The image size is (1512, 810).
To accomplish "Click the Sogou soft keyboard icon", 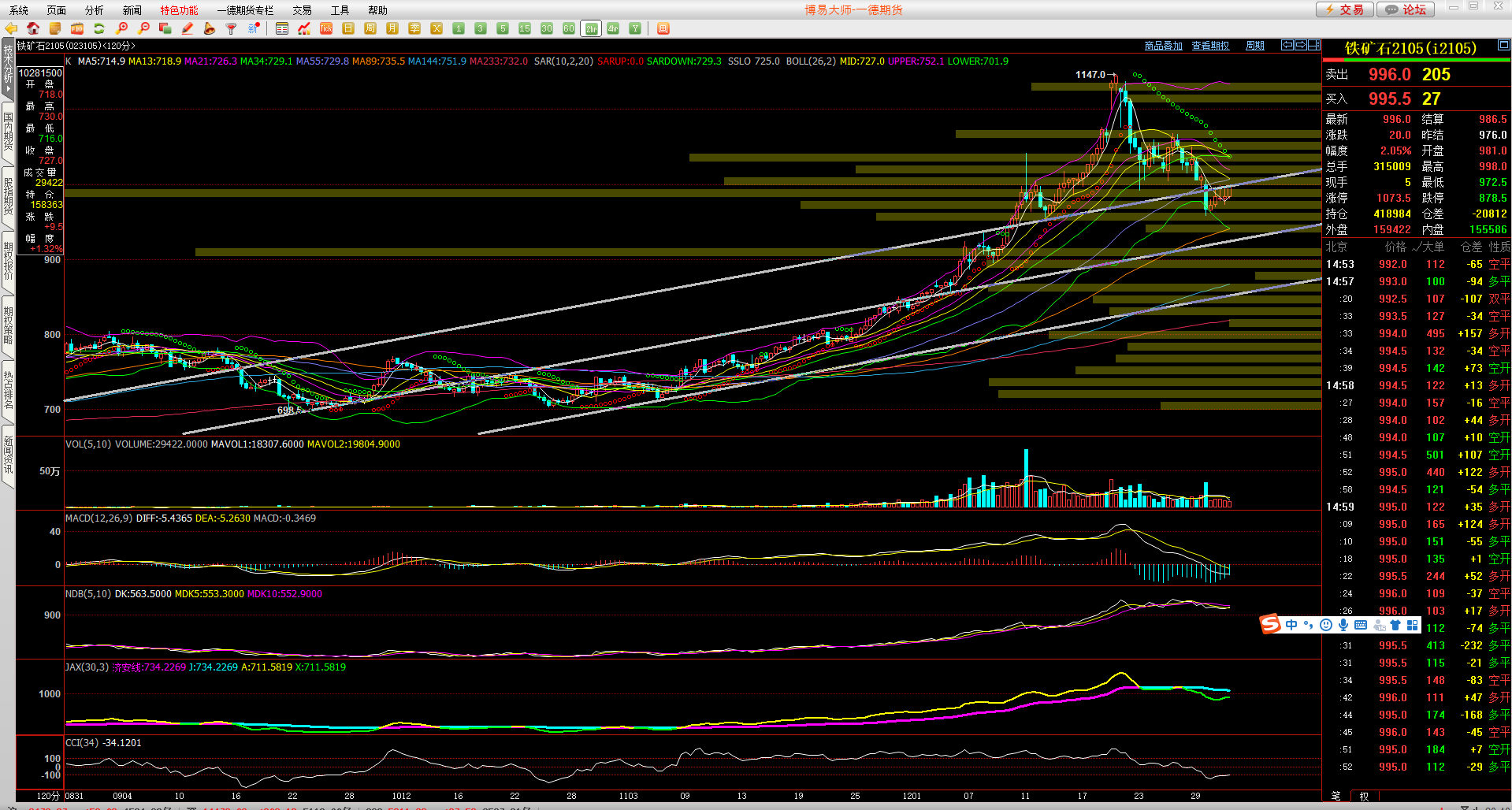I will coord(1361,625).
